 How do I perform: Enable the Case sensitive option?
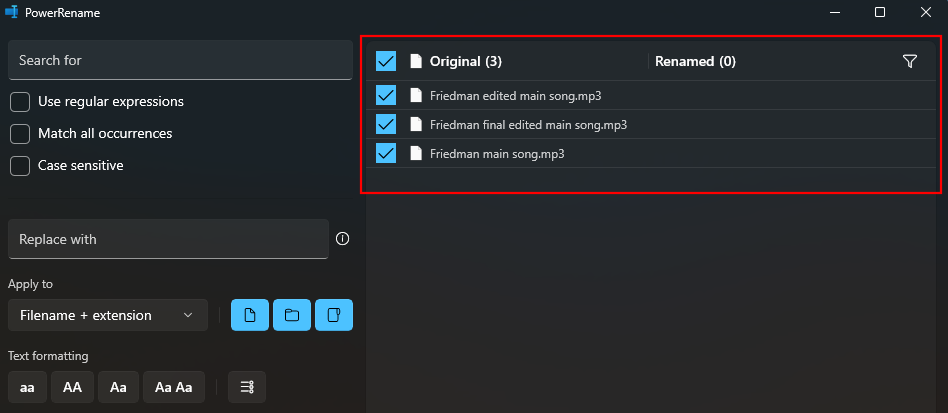coord(20,166)
